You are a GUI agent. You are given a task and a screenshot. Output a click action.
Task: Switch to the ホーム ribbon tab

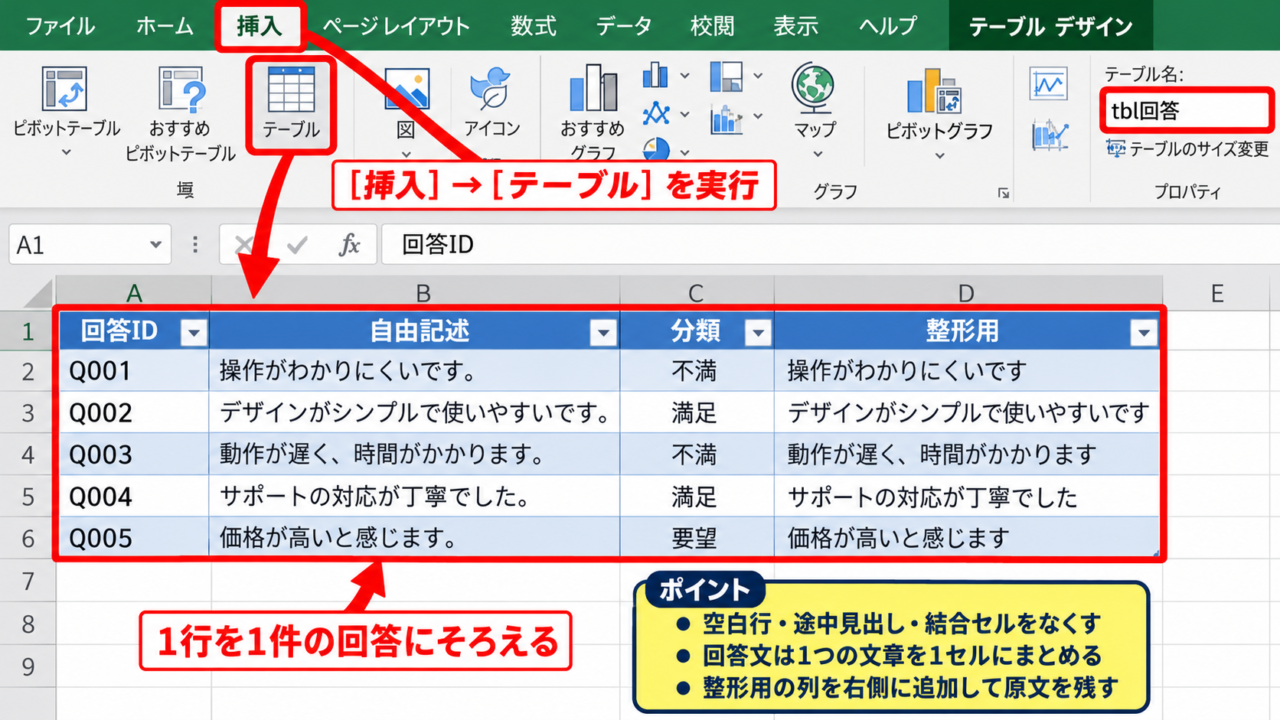click(x=165, y=26)
